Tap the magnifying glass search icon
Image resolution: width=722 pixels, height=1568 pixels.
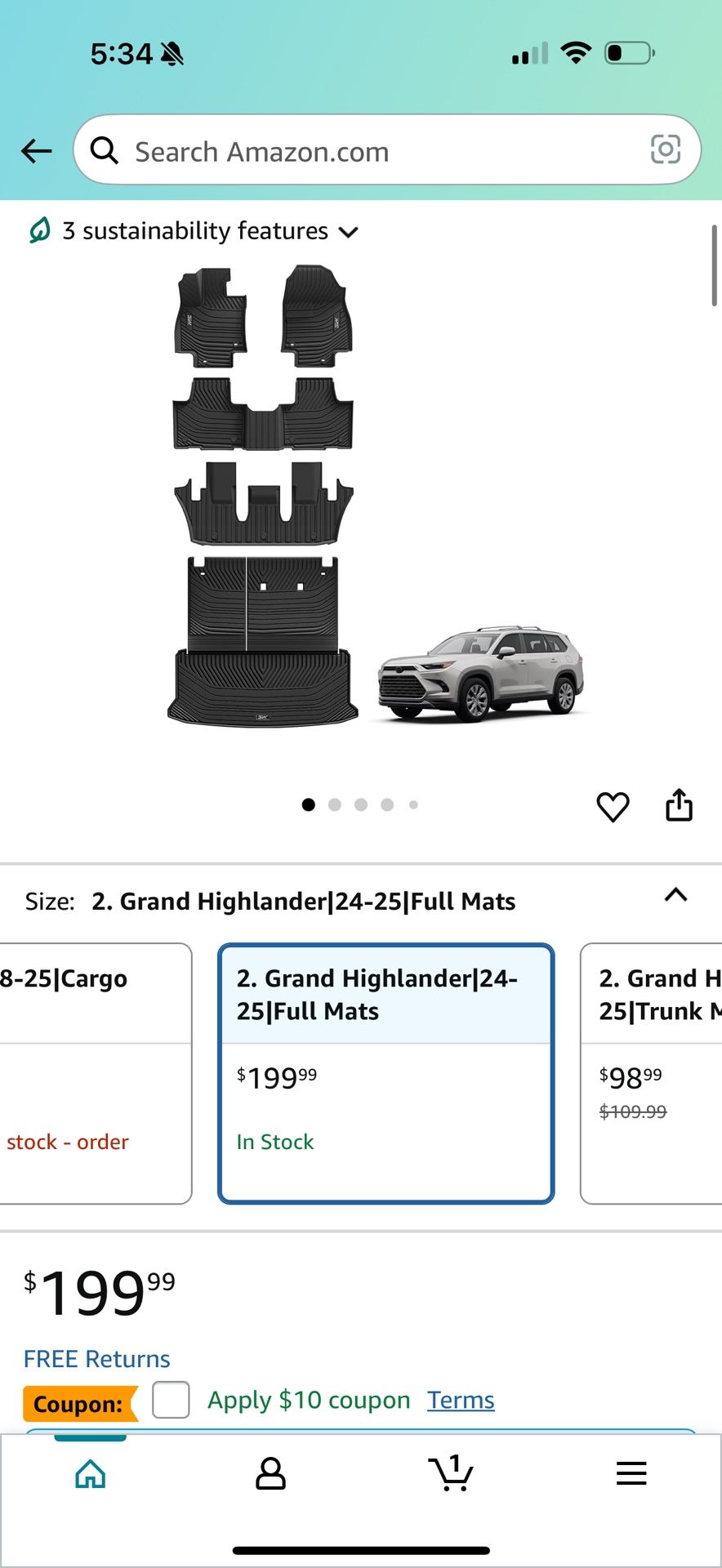[x=104, y=150]
